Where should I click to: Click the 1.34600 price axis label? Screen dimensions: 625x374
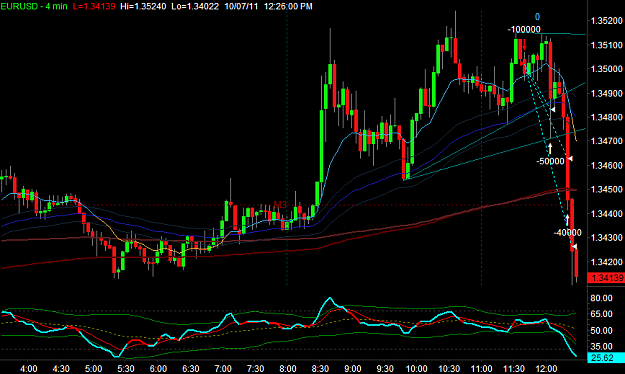[x=607, y=165]
